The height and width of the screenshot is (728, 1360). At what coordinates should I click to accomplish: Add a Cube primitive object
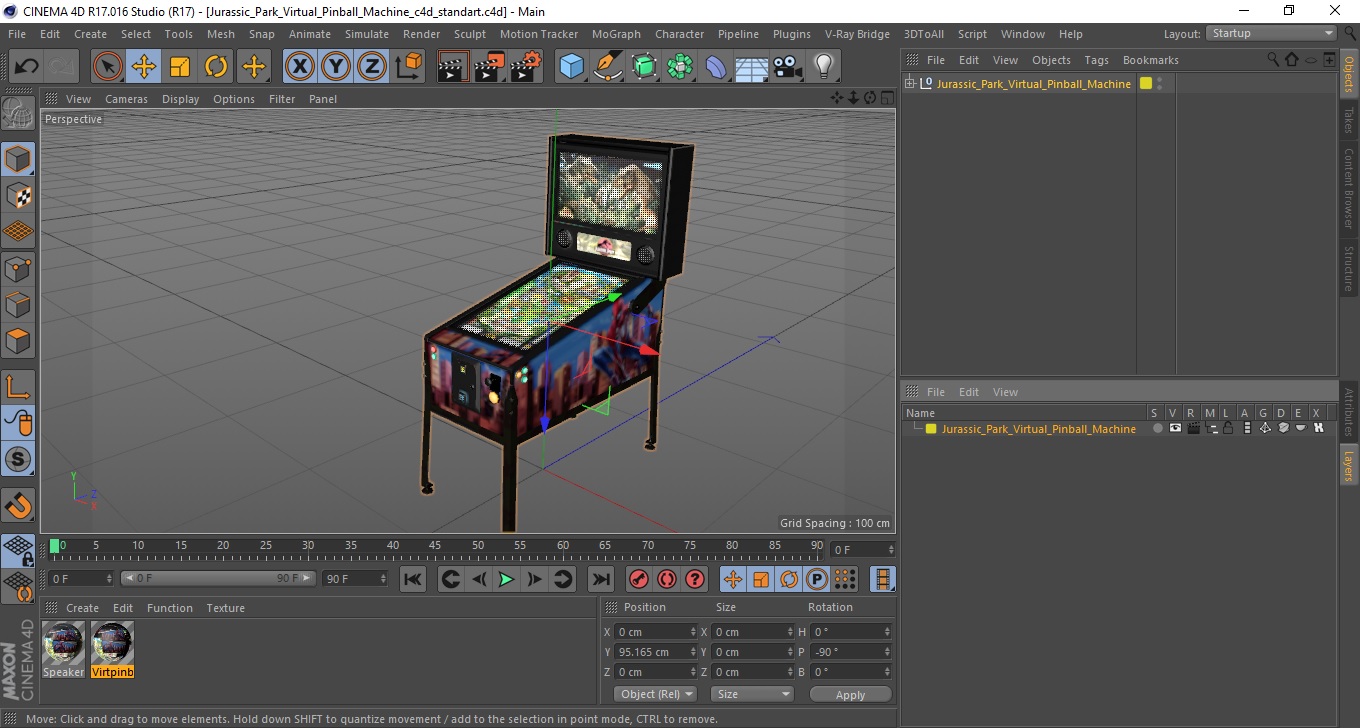[x=571, y=67]
